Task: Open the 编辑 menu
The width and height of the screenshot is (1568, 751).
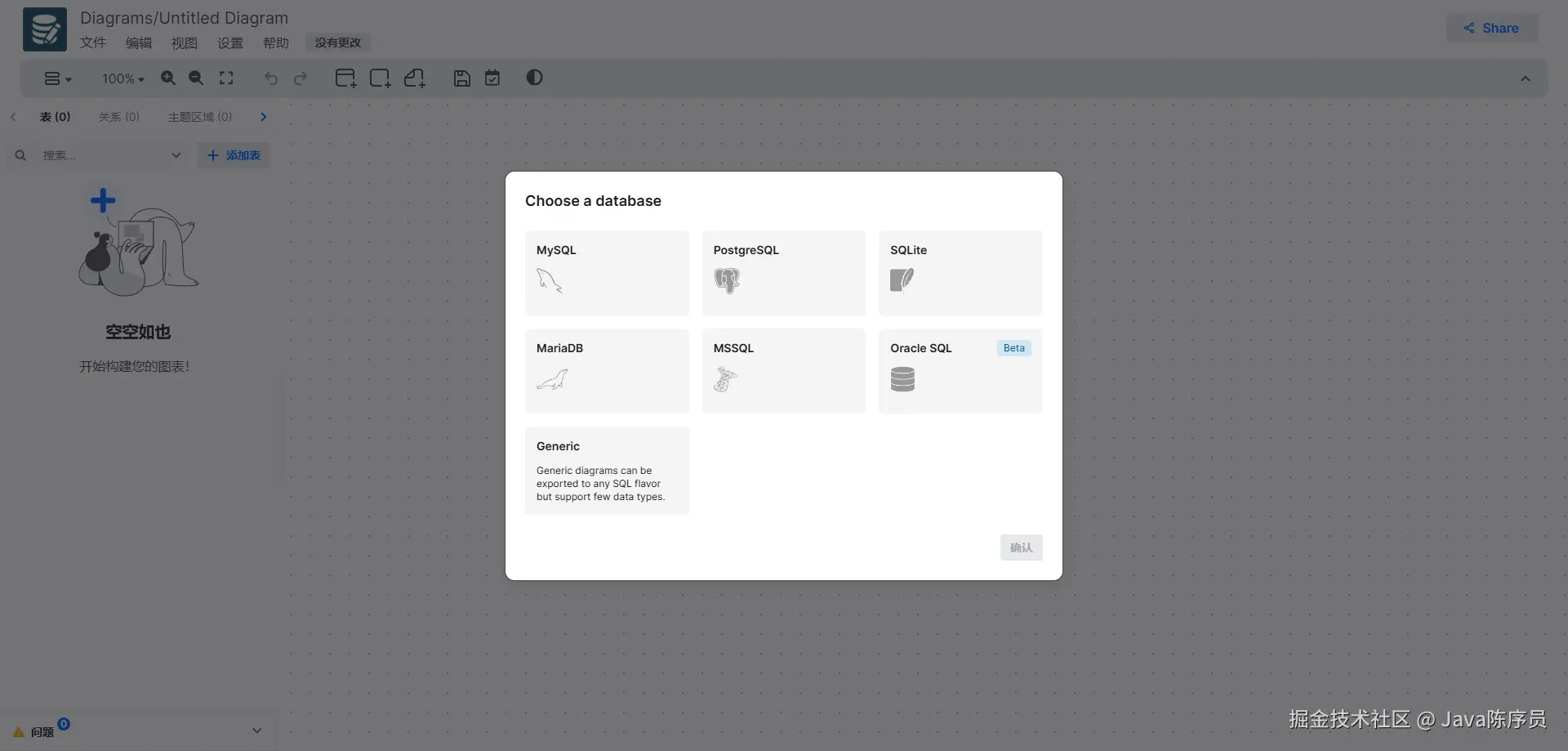Action: click(x=139, y=42)
